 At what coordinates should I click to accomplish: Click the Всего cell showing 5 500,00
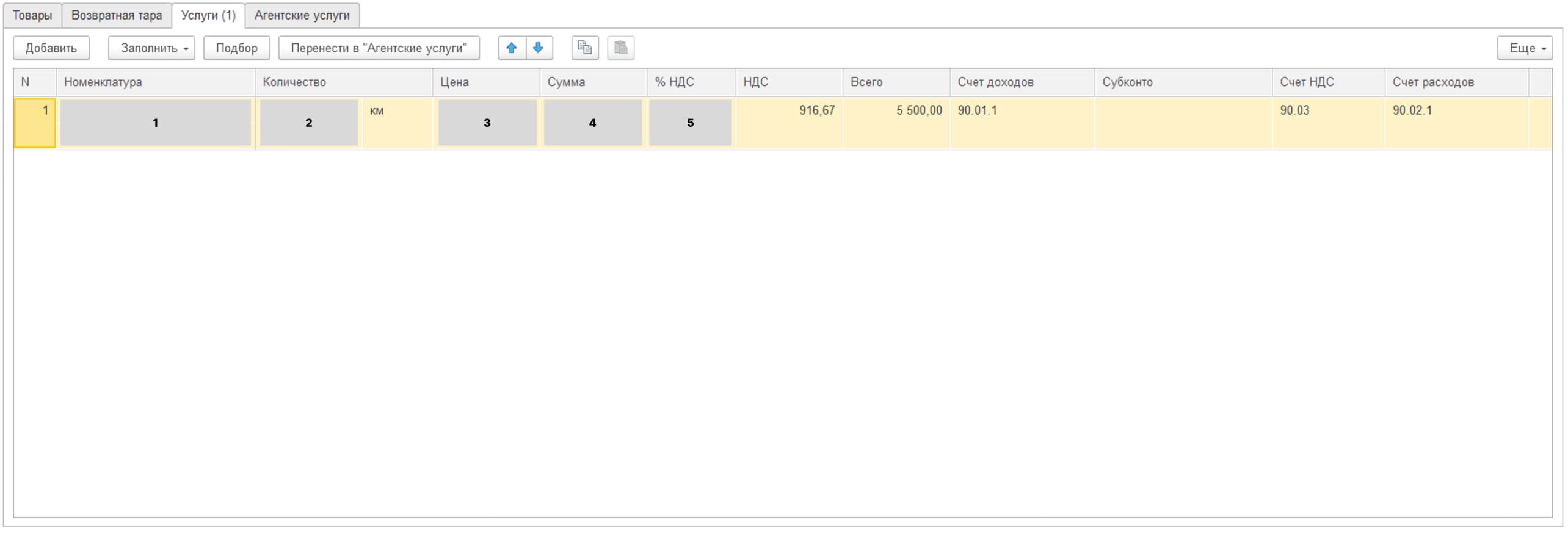click(896, 122)
